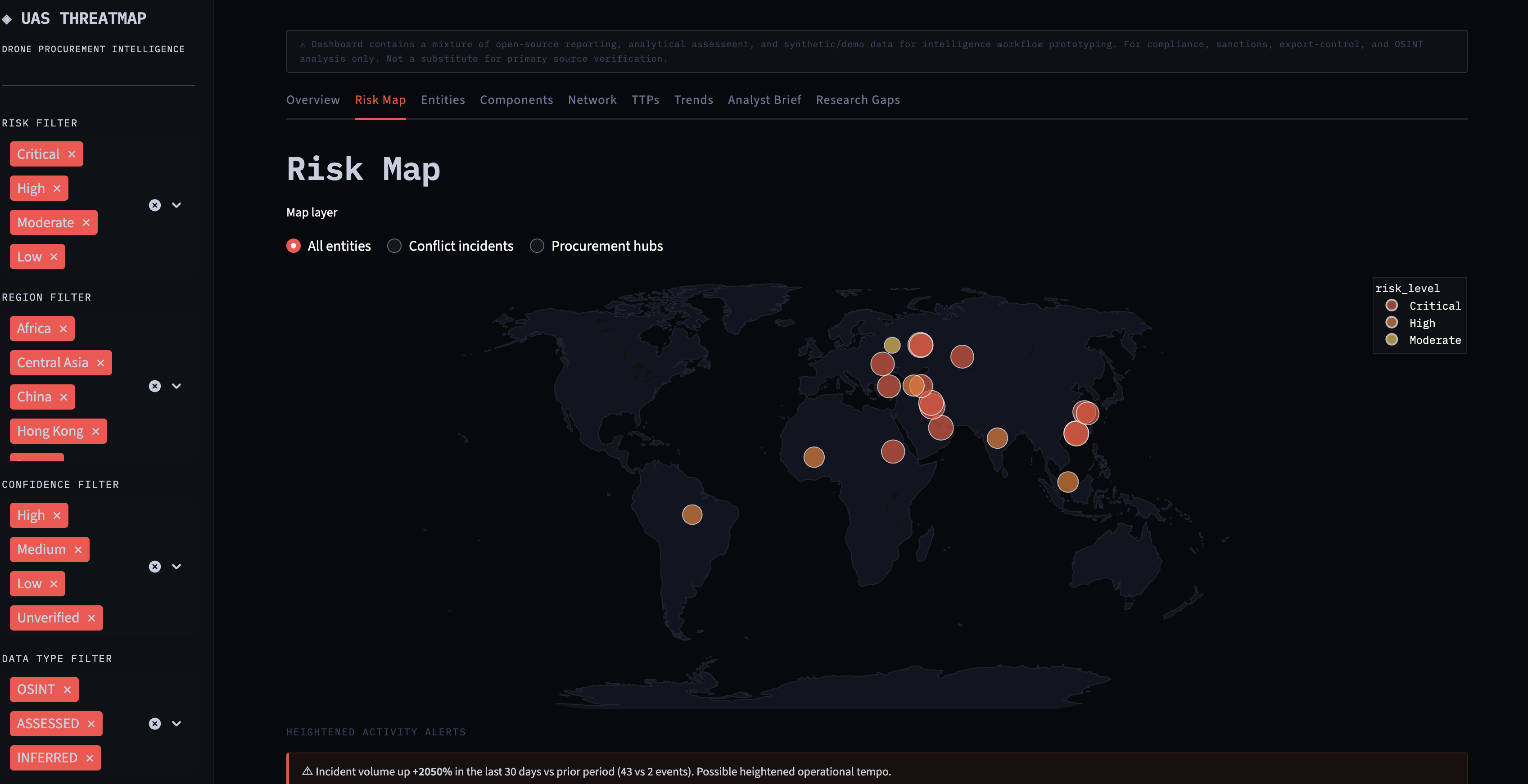
Task: Remove the China region tag
Action: click(x=63, y=397)
